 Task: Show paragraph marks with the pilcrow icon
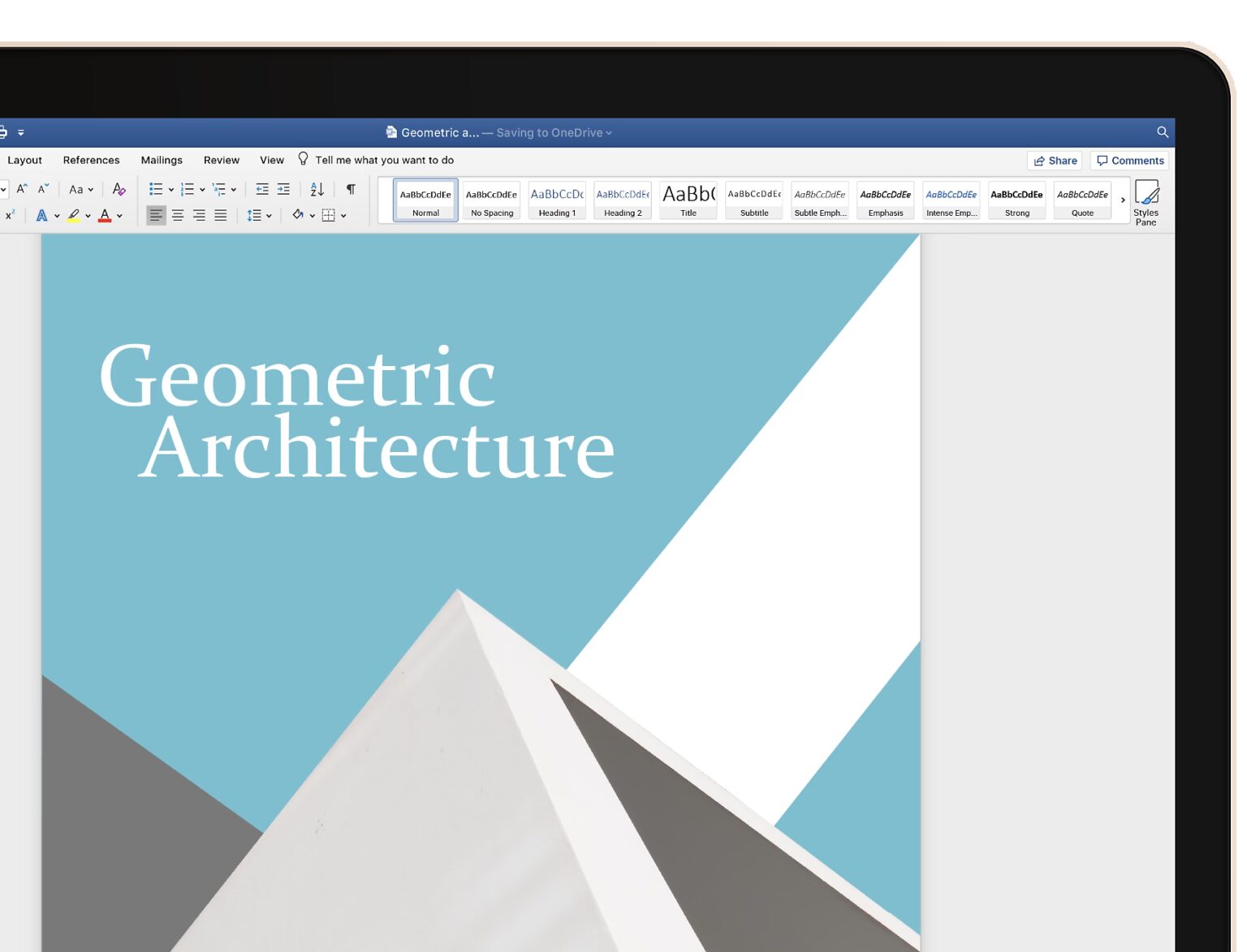(x=352, y=188)
